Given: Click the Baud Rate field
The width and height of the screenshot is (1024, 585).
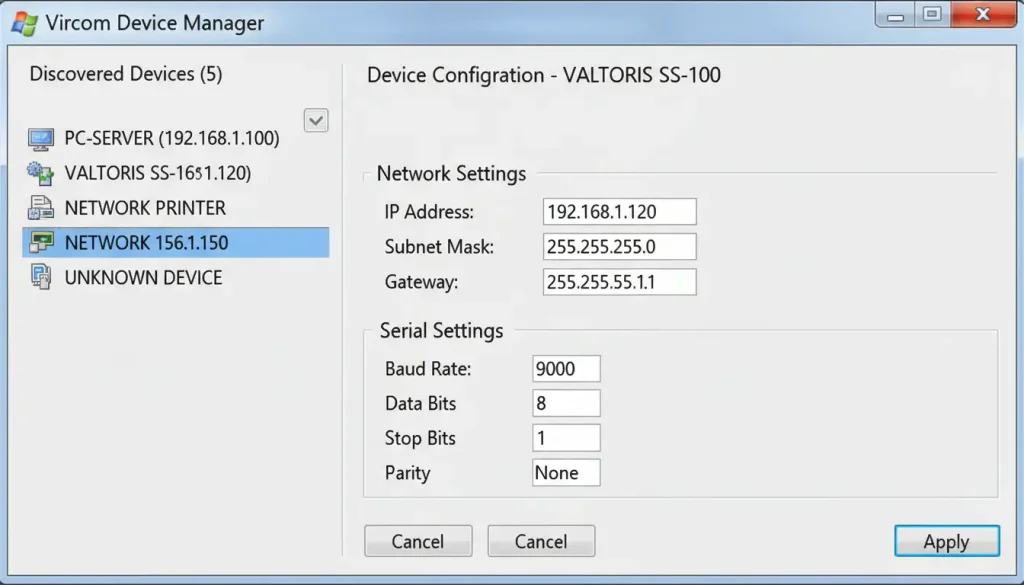Looking at the screenshot, I should (566, 369).
